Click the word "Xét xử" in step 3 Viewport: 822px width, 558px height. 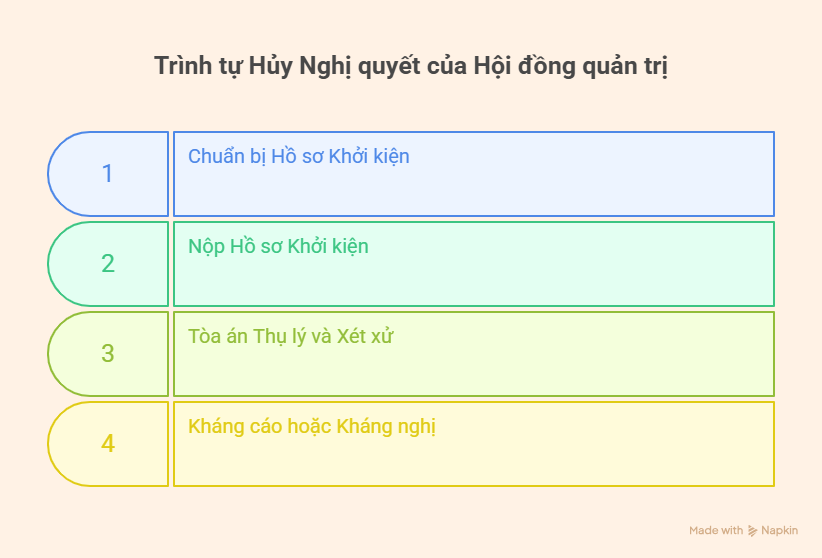pyautogui.click(x=366, y=336)
